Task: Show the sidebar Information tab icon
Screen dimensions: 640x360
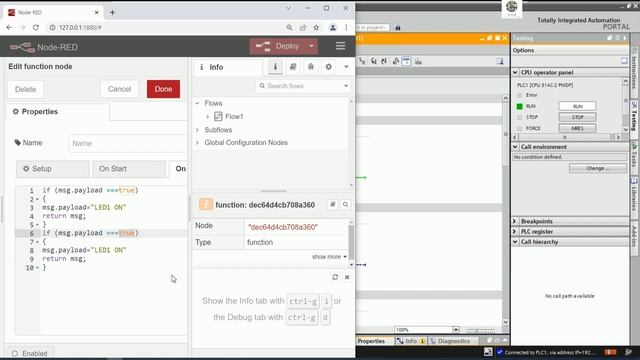Action: tap(276, 67)
